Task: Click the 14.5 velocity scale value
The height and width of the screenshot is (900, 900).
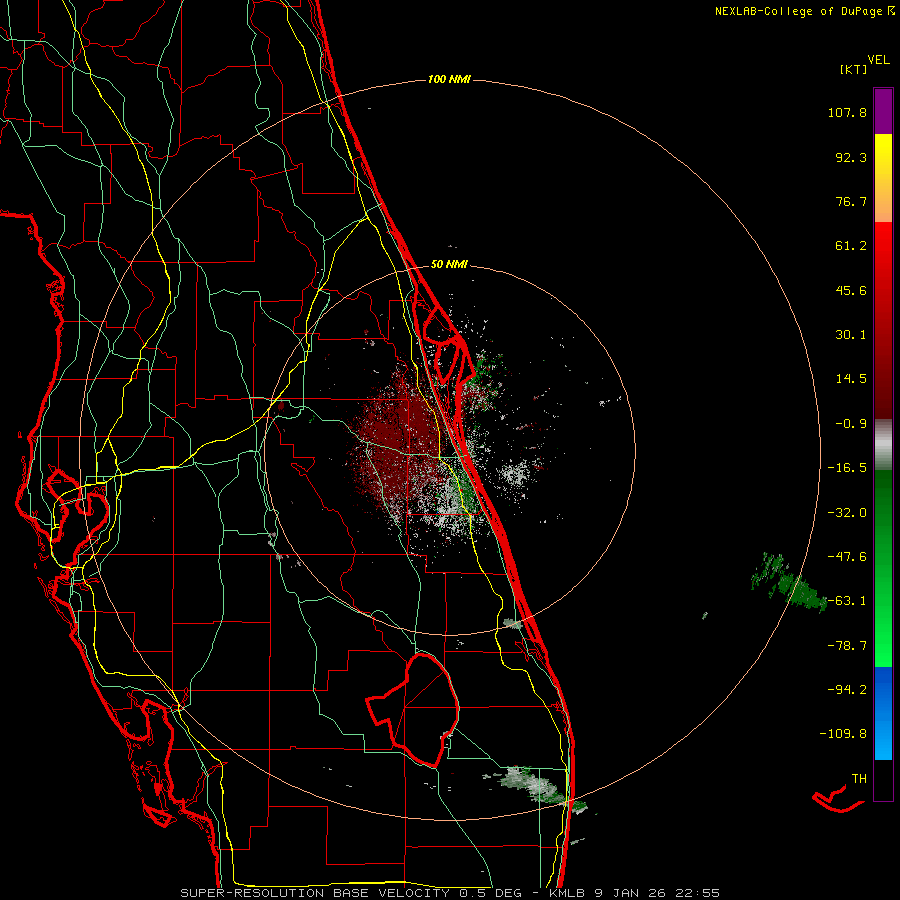Action: 851,379
